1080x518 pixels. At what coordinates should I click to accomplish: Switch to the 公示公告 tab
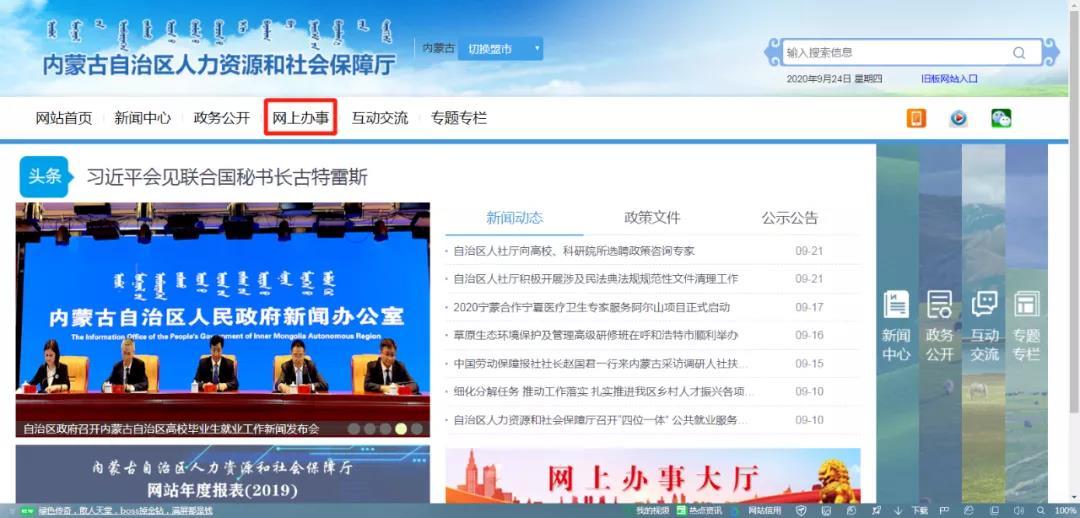[x=789, y=218]
